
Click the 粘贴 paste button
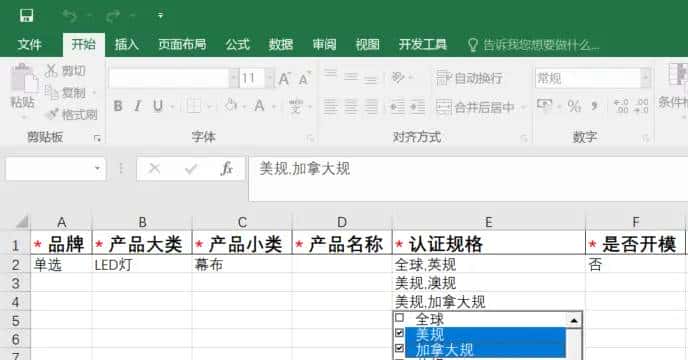23,87
